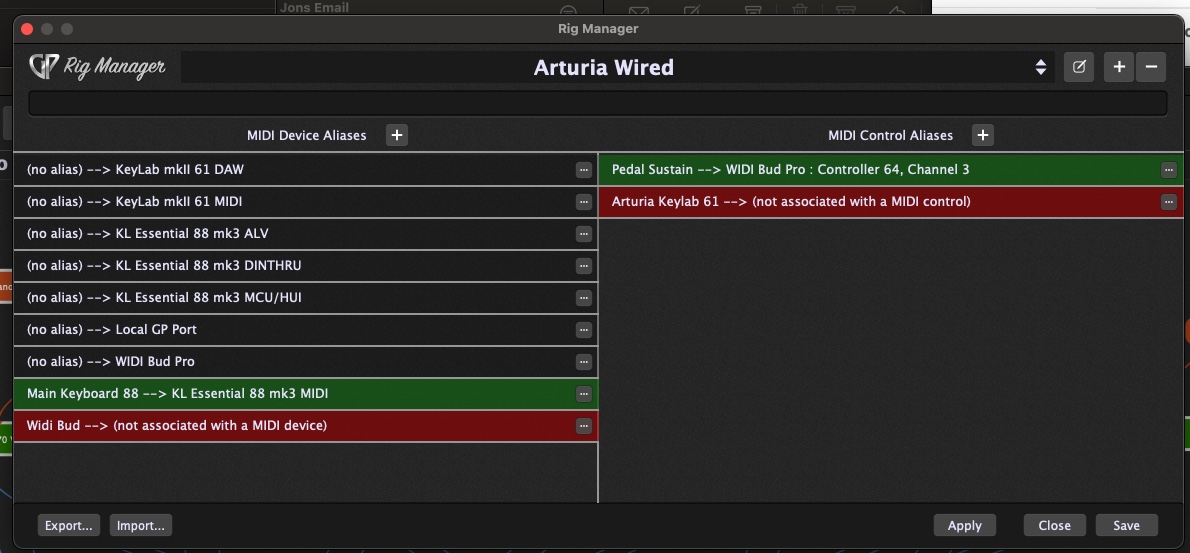Screen dimensions: 1190x553
Task: Click the MIDI Device Aliases heading
Action: 307,135
